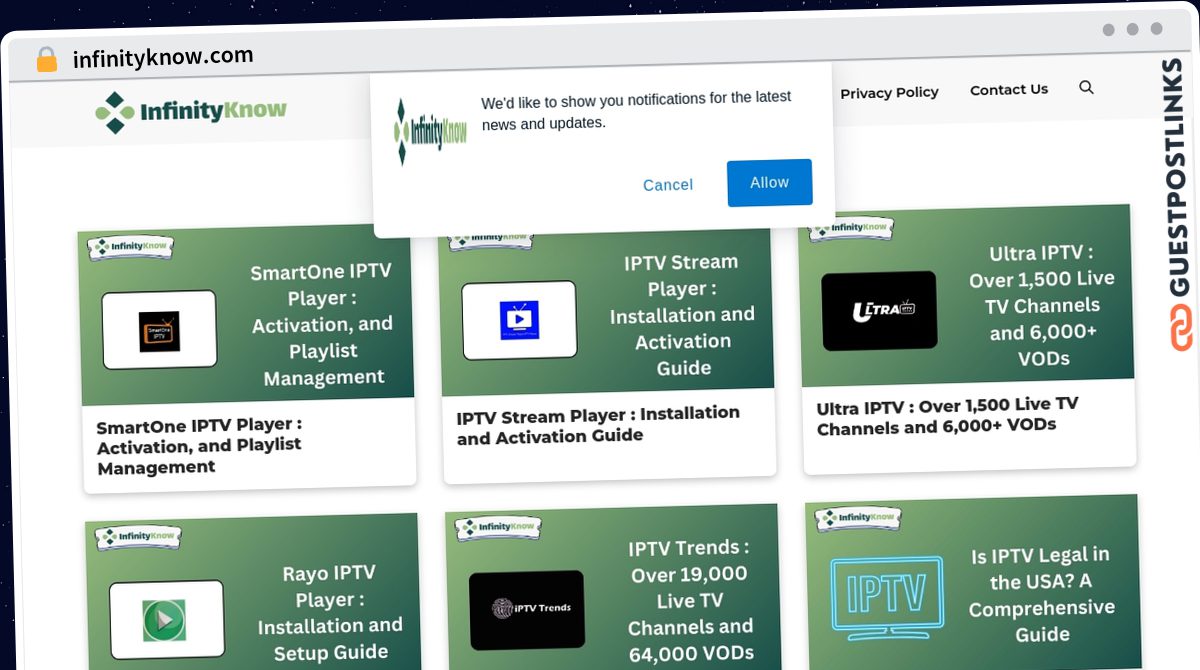
Task: Click the Ultra IPTV banner heading text
Action: (1042, 305)
